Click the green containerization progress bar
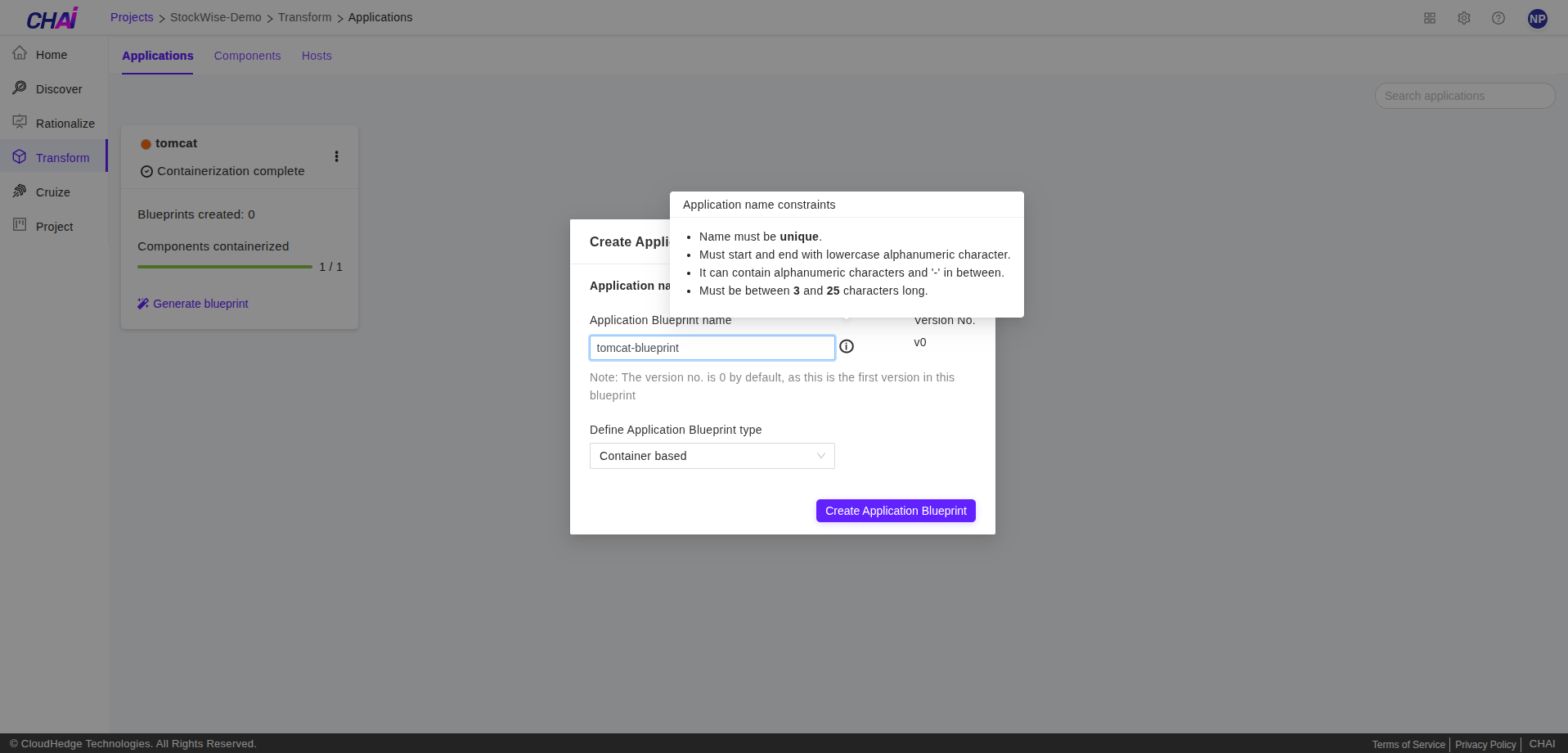Viewport: 1568px width, 753px height. click(x=224, y=266)
